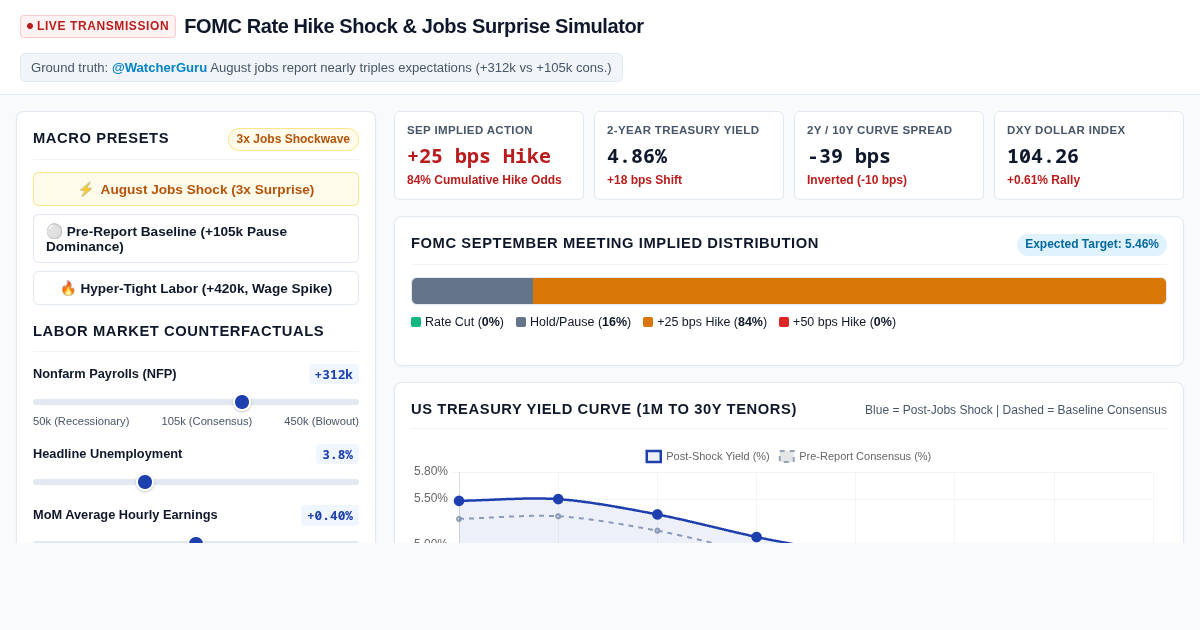
Task: Select Hyper-Tight Labor preset
Action: pyautogui.click(x=196, y=288)
